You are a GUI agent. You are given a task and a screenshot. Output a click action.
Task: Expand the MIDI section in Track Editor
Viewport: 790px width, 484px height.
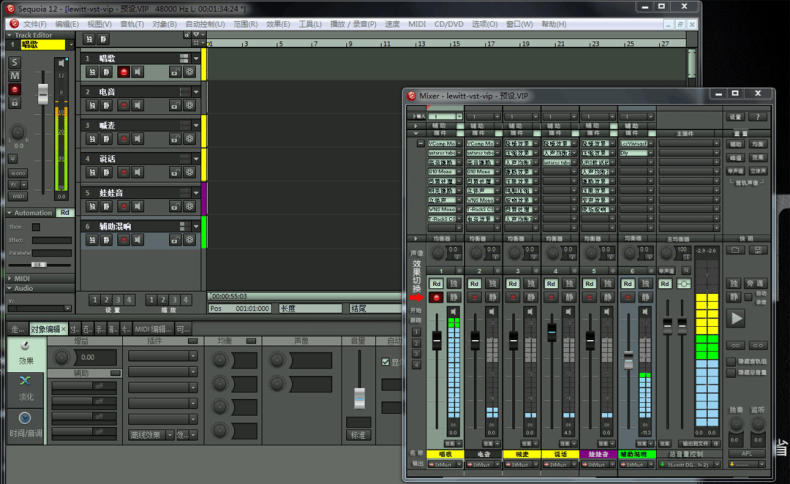(22, 278)
